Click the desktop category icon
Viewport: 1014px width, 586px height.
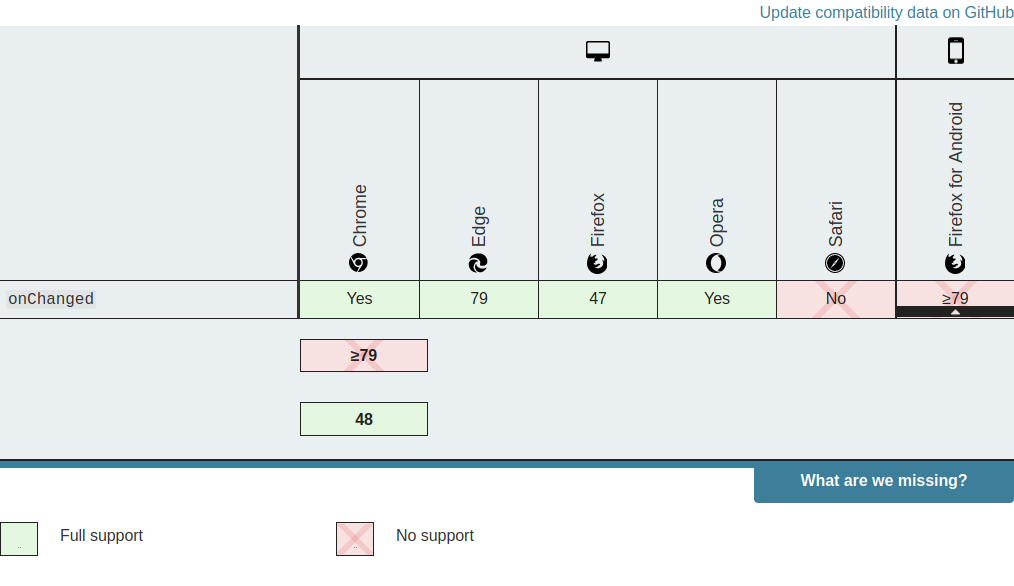pos(597,50)
